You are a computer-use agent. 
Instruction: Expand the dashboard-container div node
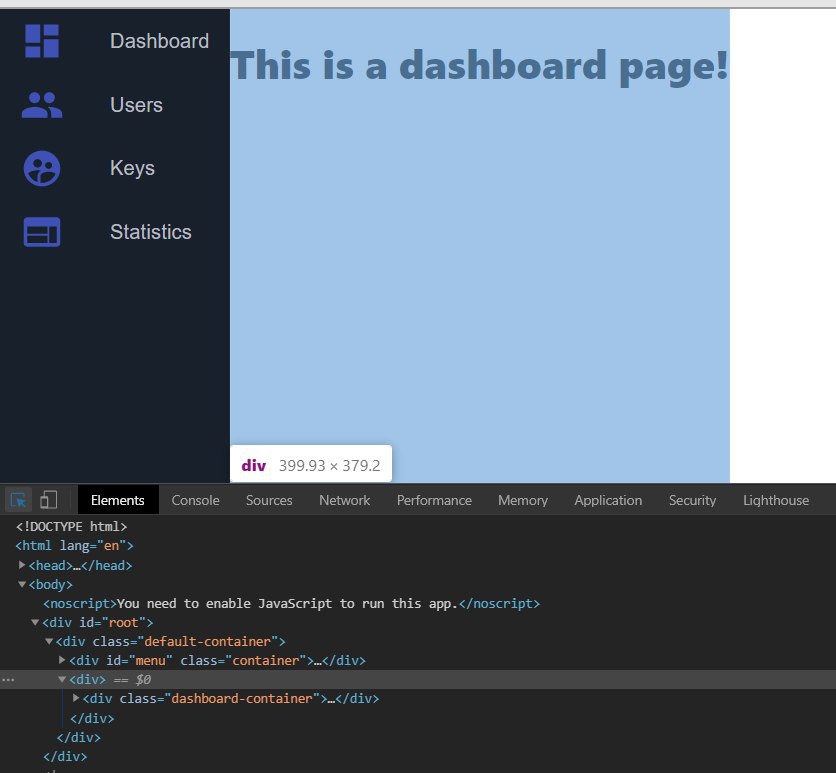tap(76, 698)
